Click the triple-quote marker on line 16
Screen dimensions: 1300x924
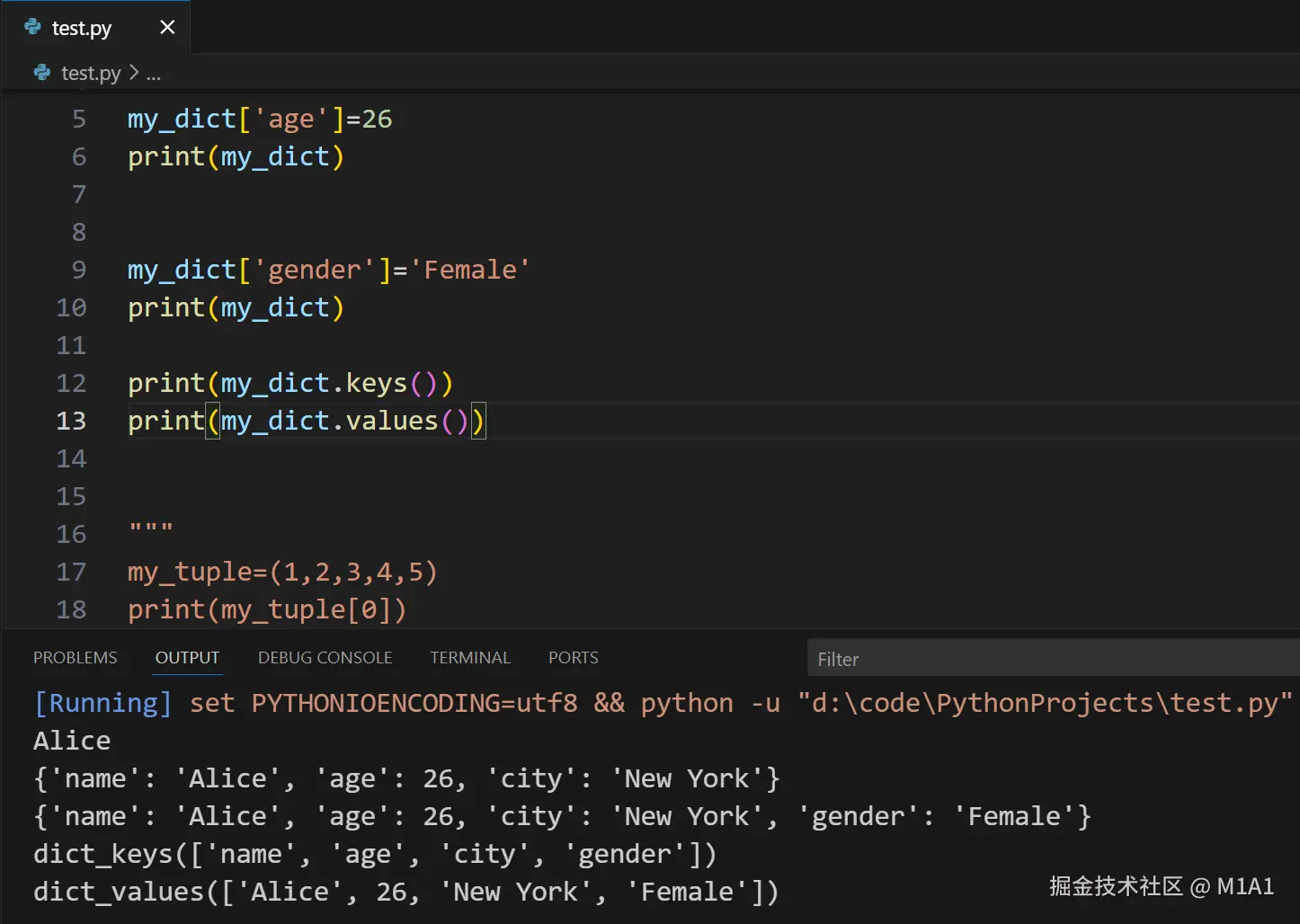click(x=150, y=530)
